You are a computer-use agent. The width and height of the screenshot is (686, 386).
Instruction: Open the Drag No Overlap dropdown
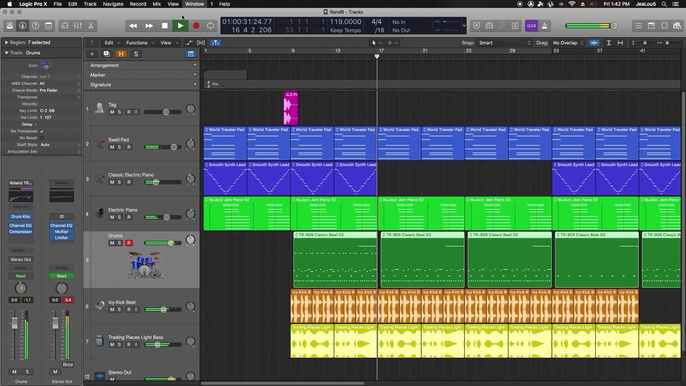568,43
